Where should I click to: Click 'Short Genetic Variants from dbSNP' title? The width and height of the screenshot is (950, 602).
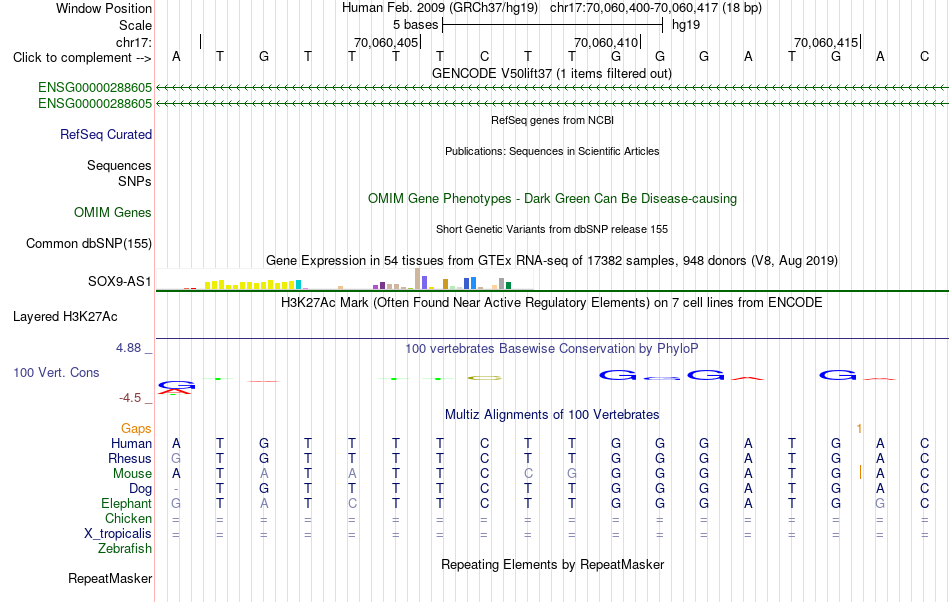(x=552, y=229)
